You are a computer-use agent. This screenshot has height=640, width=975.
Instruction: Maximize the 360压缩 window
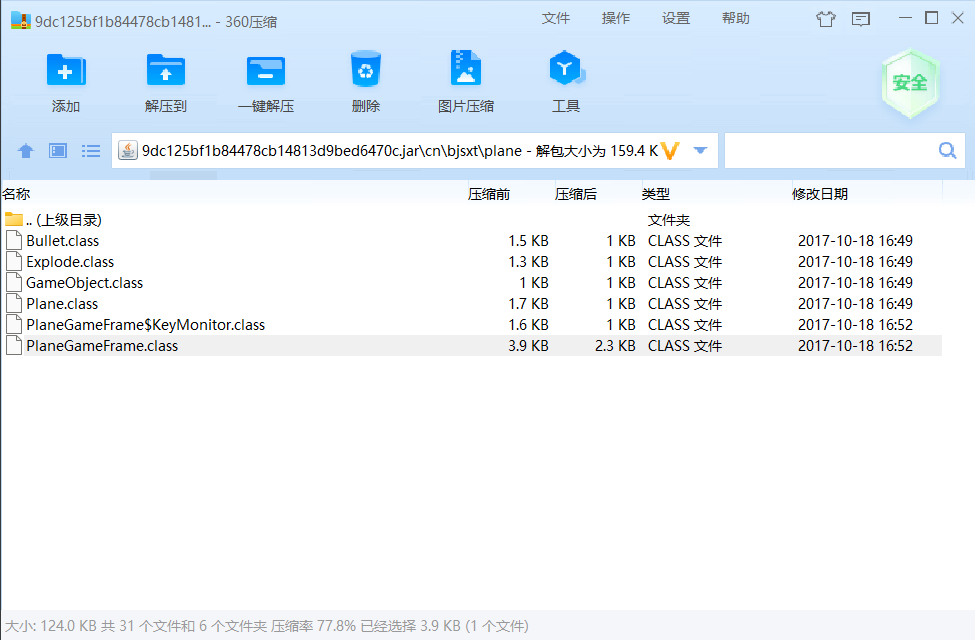click(931, 18)
